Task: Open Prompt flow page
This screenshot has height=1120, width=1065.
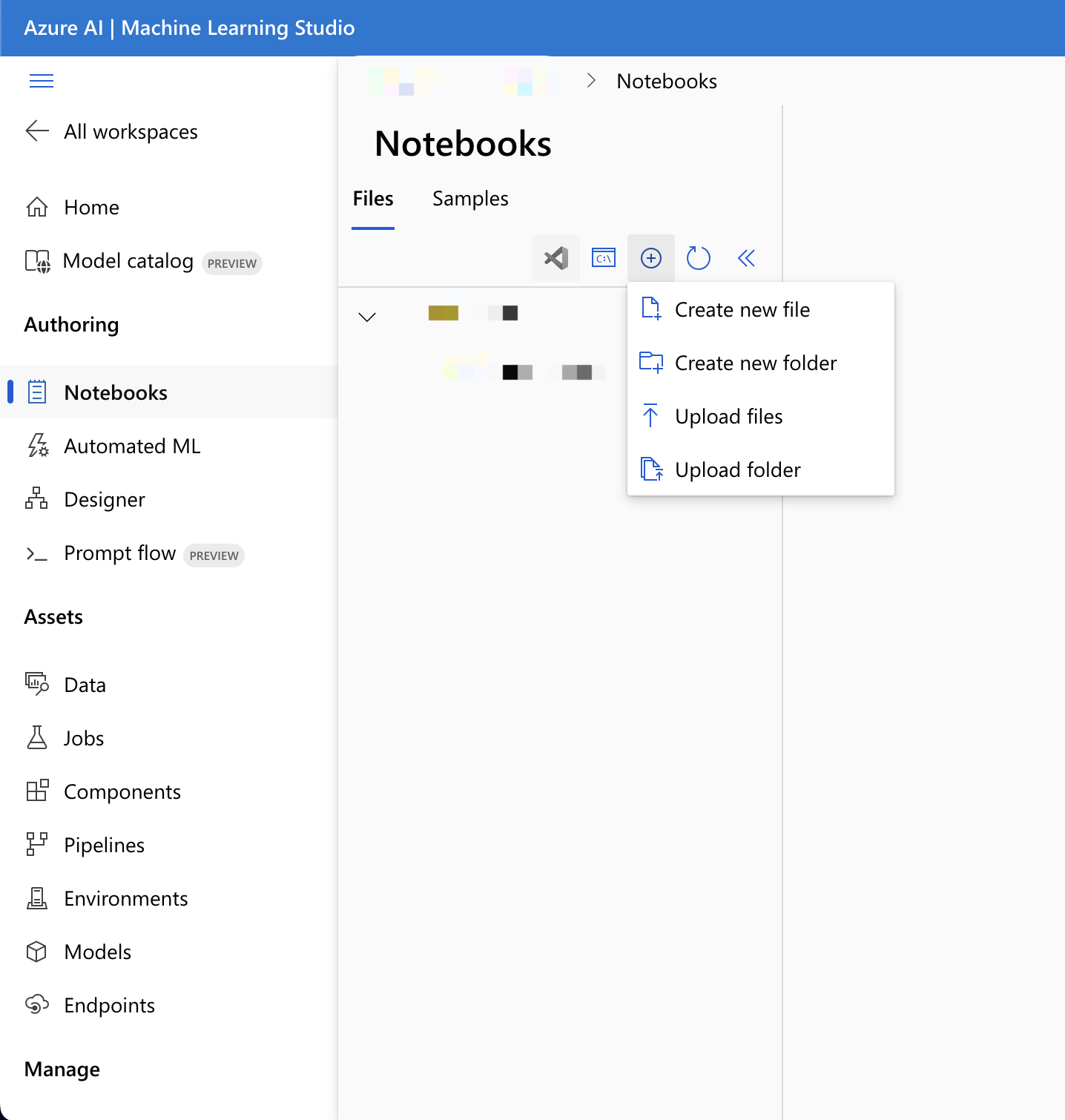Action: coord(120,553)
